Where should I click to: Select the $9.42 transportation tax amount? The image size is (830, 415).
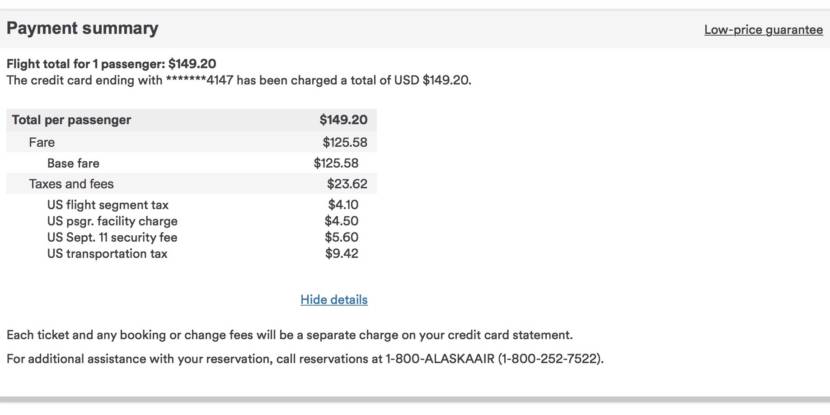tap(341, 254)
